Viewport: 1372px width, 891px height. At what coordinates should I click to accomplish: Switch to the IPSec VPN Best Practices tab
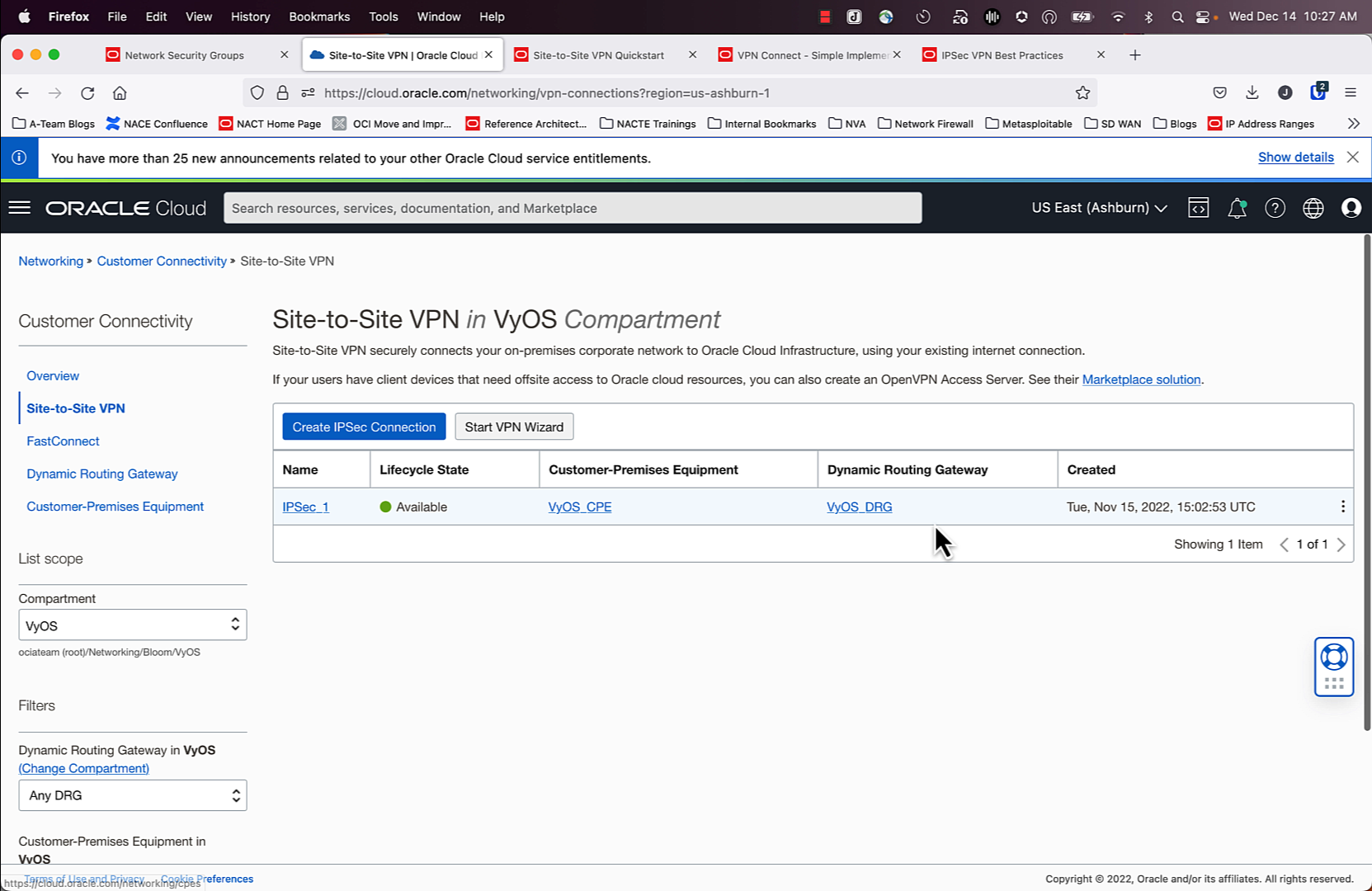coord(1002,54)
